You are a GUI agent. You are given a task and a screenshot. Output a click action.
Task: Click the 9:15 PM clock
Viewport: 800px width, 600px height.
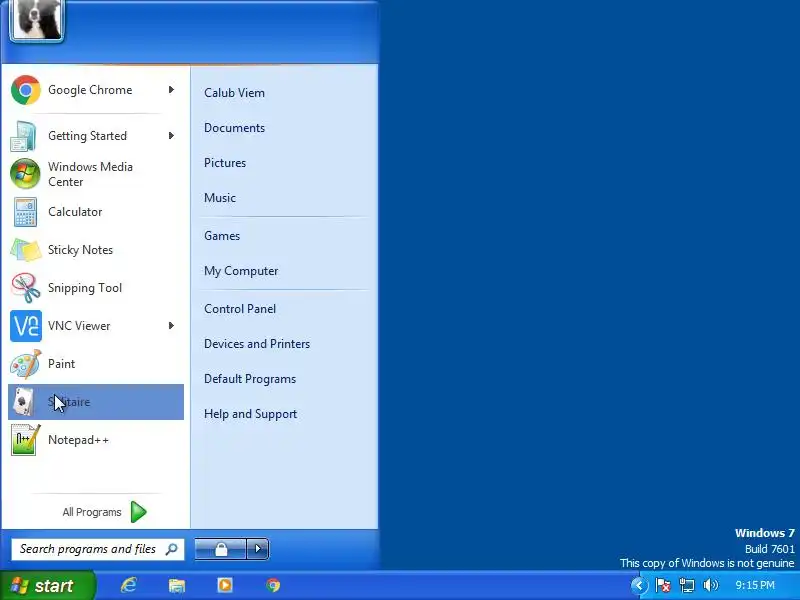[755, 585]
